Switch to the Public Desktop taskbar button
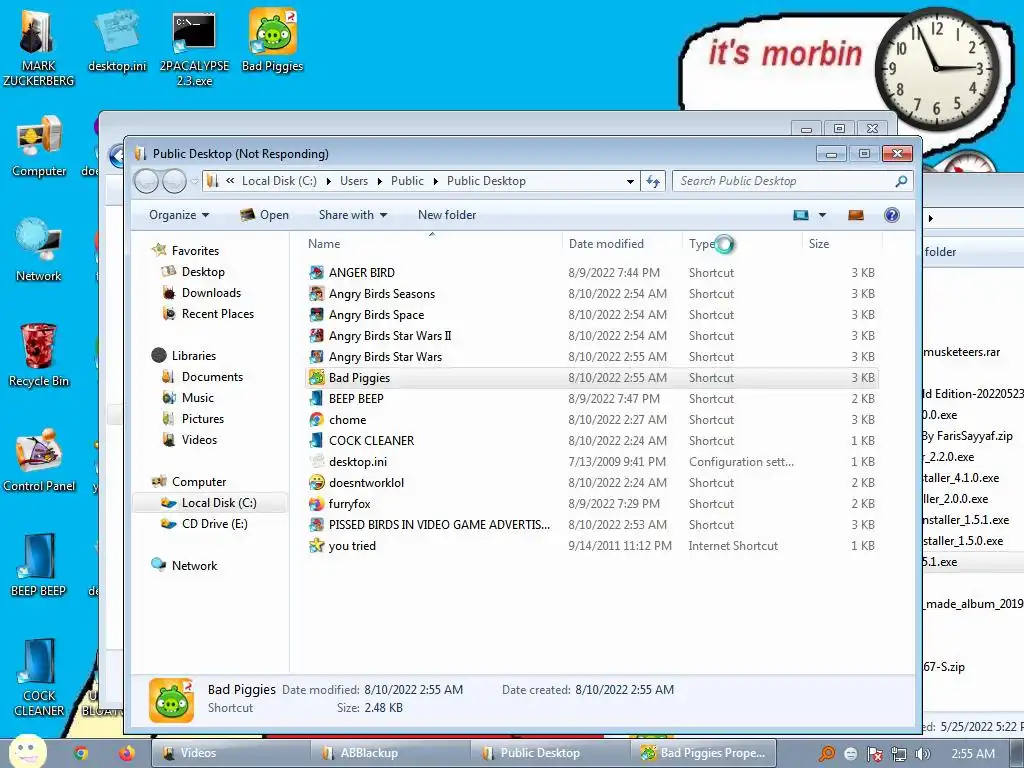 549,753
